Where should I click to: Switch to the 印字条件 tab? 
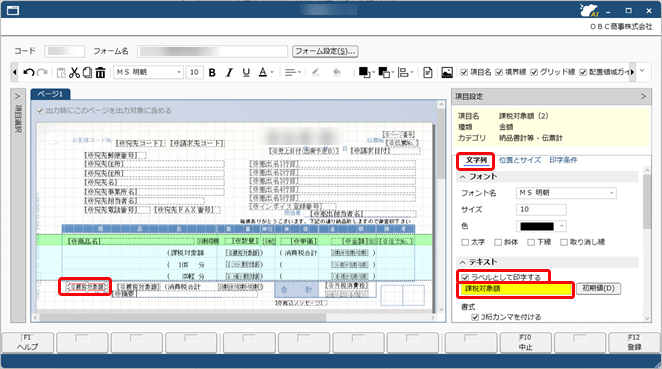(563, 160)
